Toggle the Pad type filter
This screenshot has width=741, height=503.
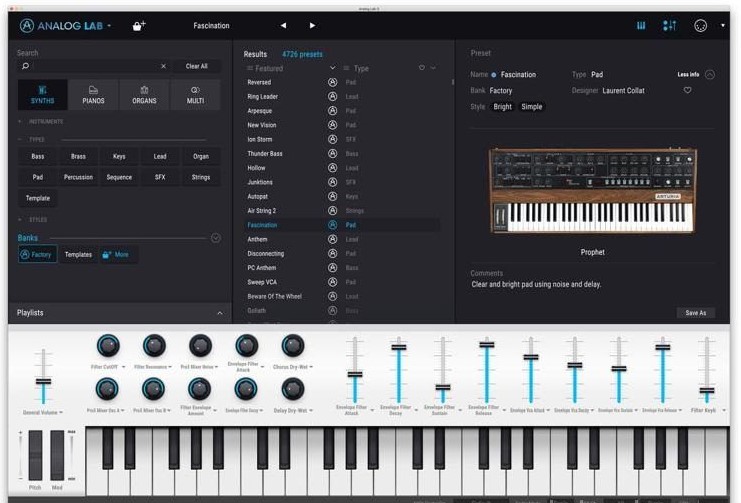point(38,177)
